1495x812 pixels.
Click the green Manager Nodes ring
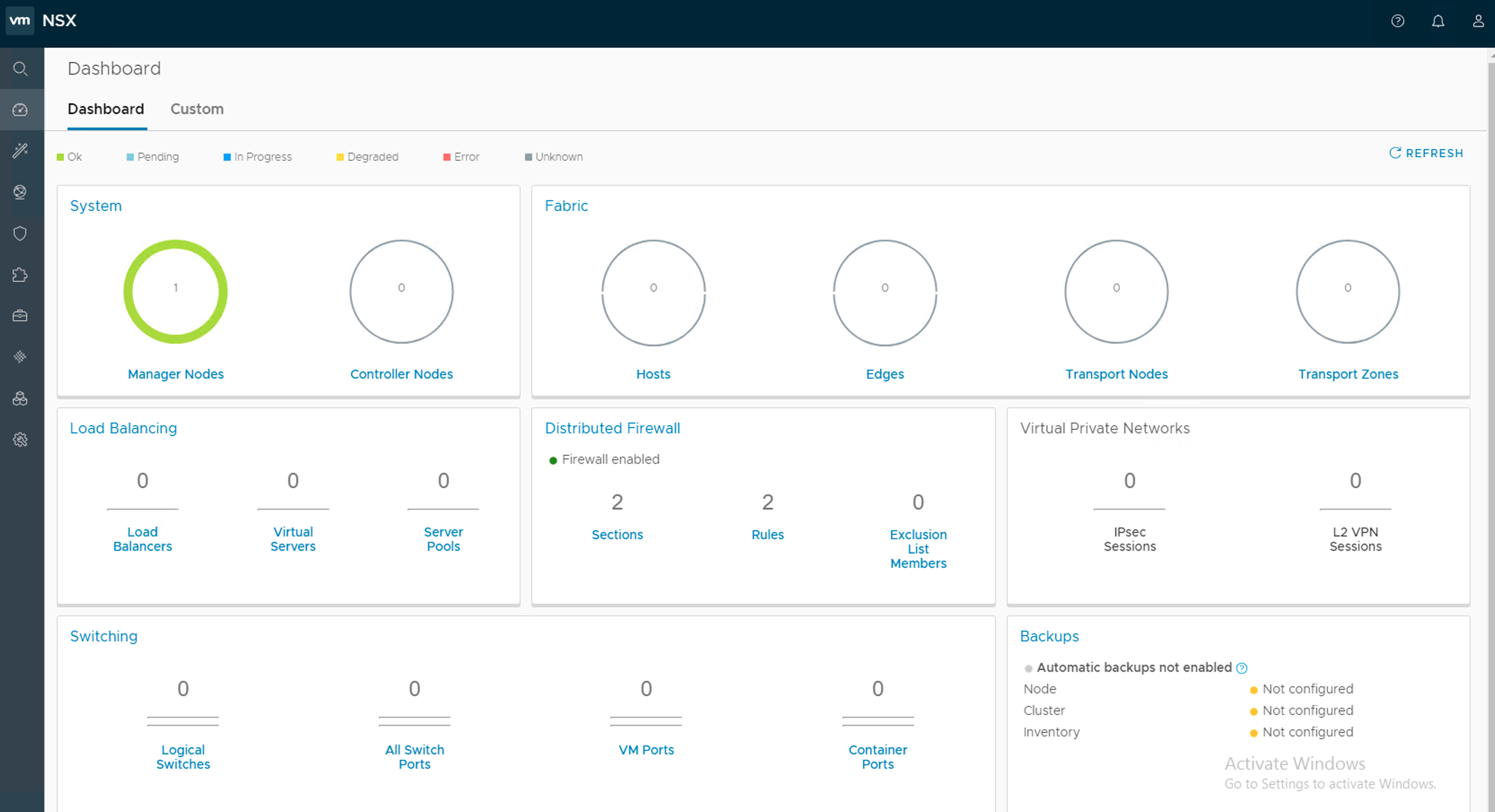(x=129, y=290)
